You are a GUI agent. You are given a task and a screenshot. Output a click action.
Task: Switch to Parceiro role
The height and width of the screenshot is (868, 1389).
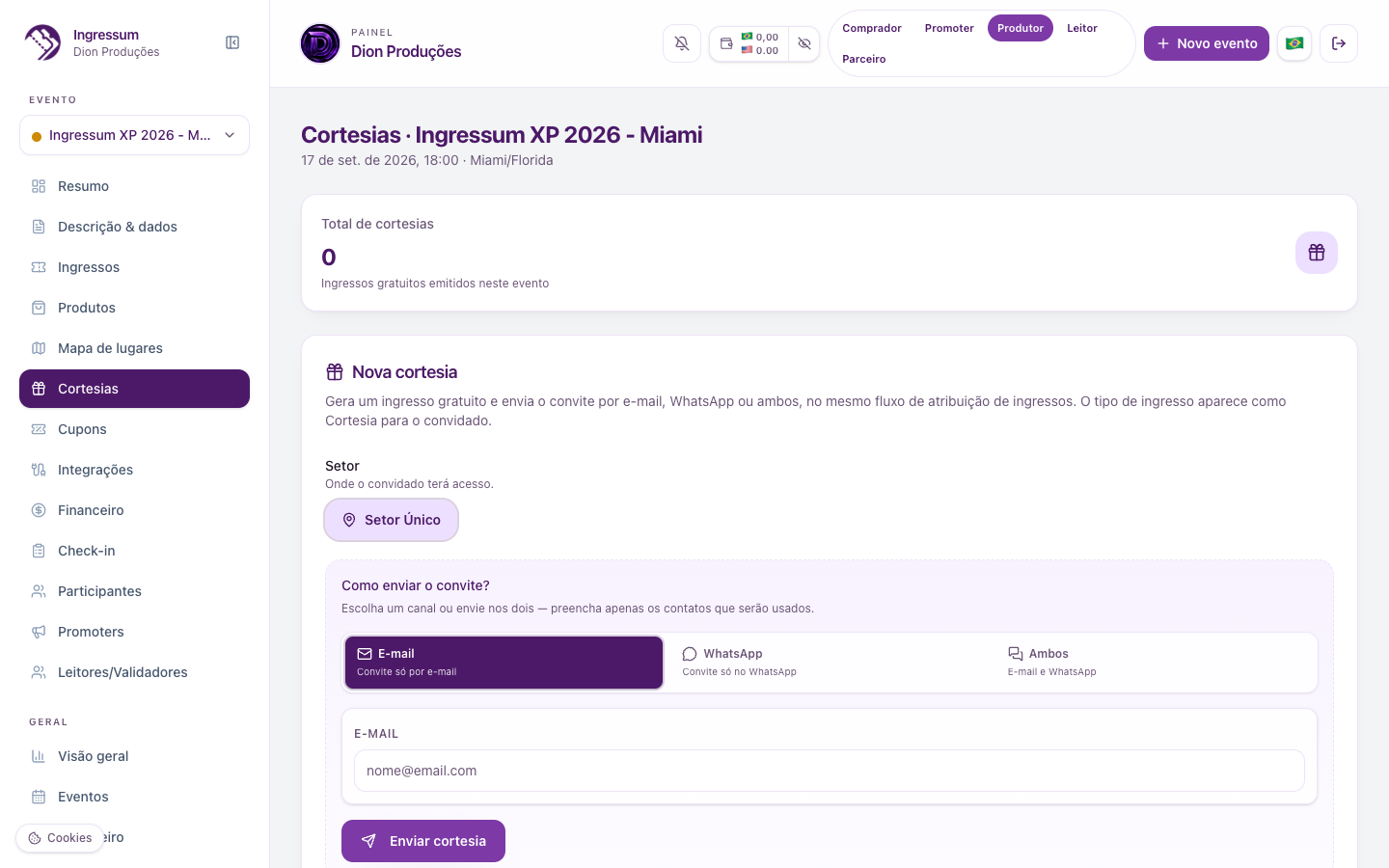click(x=864, y=59)
